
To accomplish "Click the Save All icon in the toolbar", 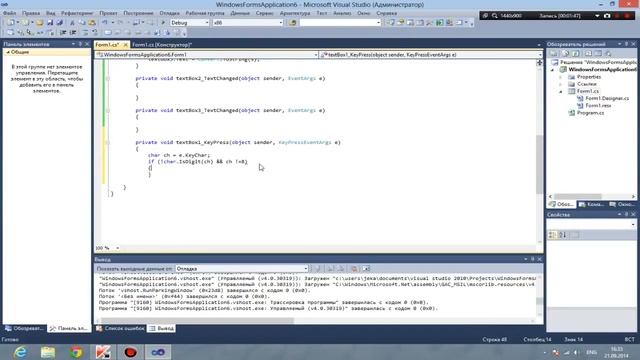I will pyautogui.click(x=60, y=22).
